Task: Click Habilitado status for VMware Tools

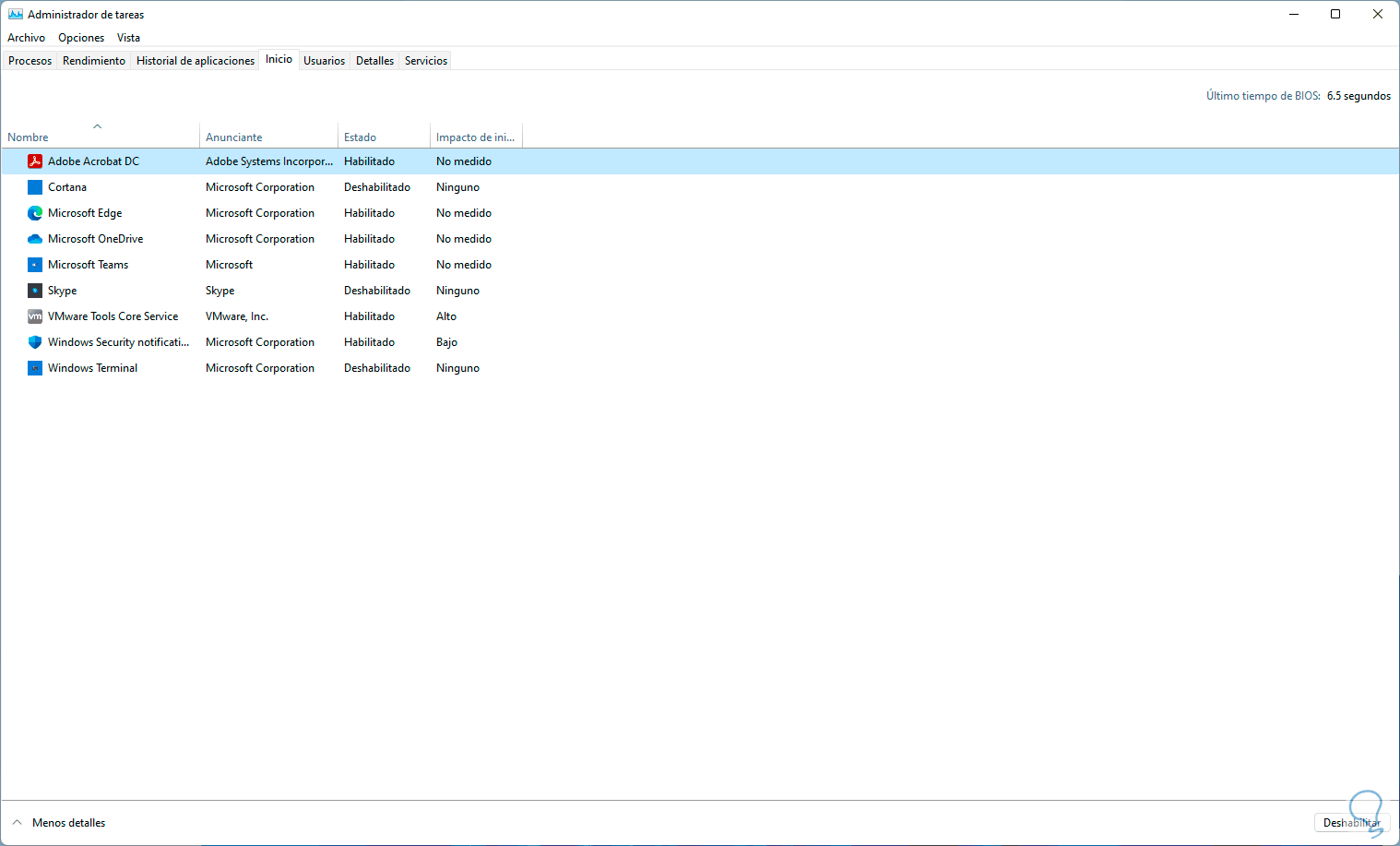Action: point(370,316)
